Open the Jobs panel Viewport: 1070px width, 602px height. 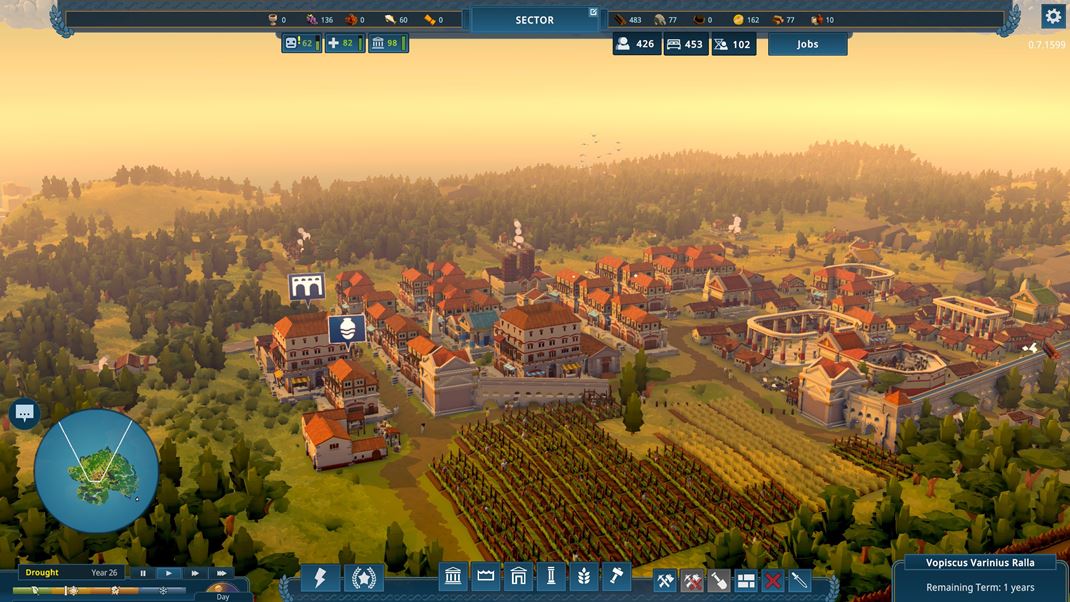pos(807,44)
